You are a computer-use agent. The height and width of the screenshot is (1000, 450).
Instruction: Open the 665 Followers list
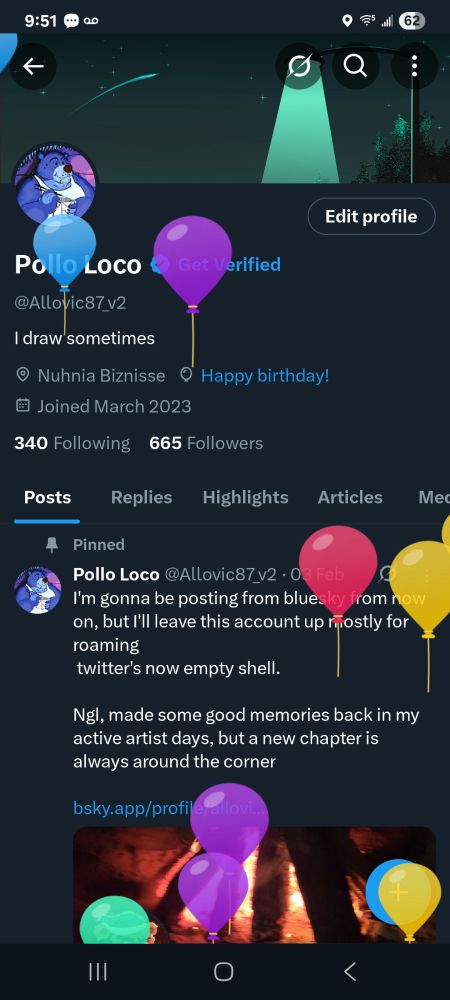coord(206,443)
